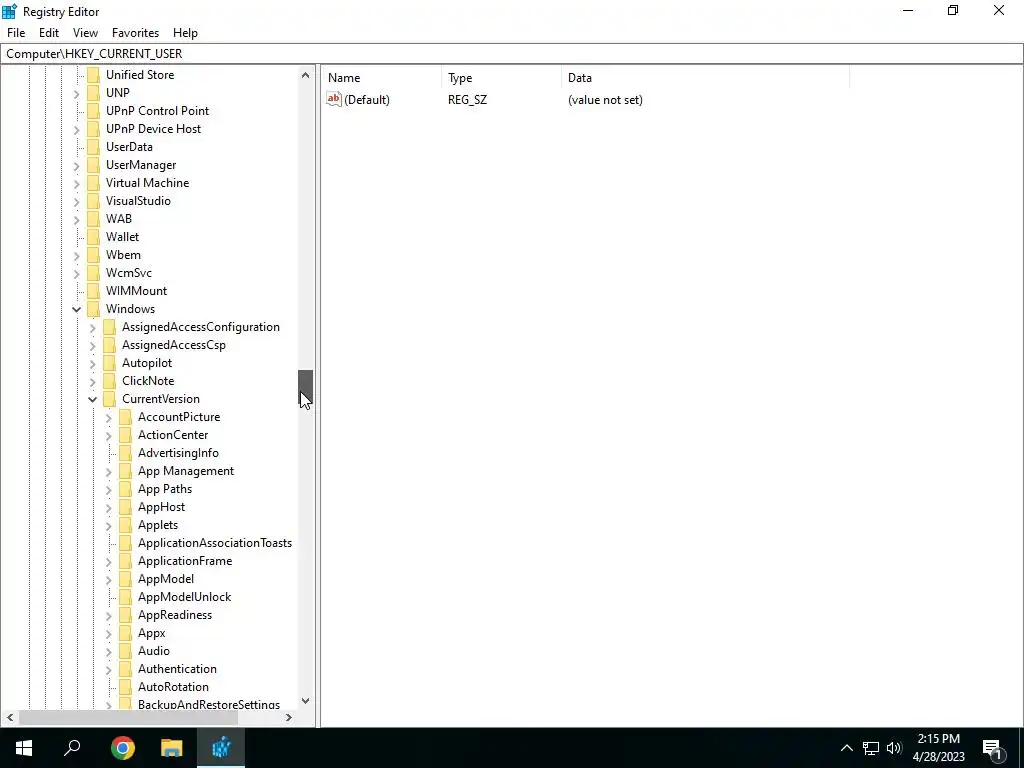
Task: Open the View menu
Action: point(85,33)
